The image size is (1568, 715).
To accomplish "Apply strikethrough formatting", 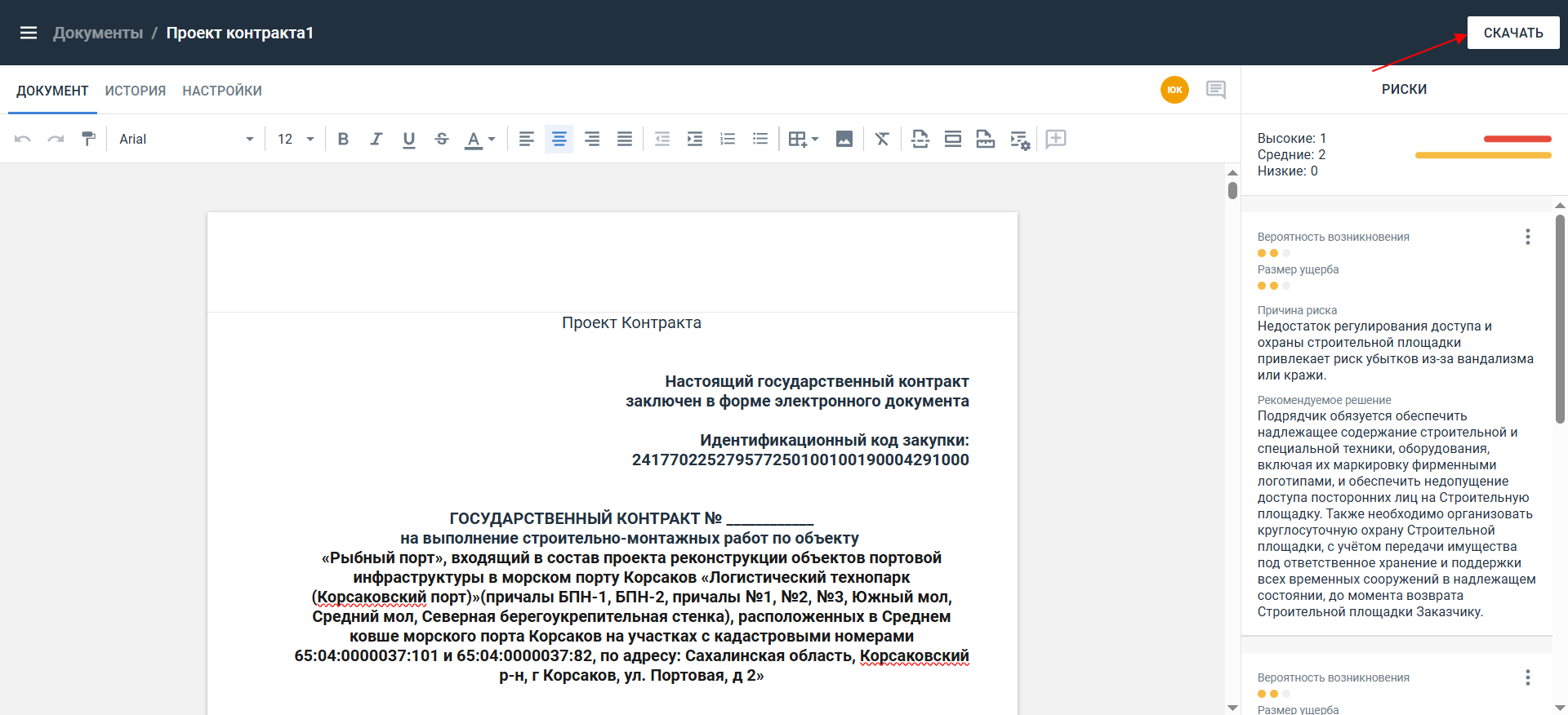I will tap(442, 139).
